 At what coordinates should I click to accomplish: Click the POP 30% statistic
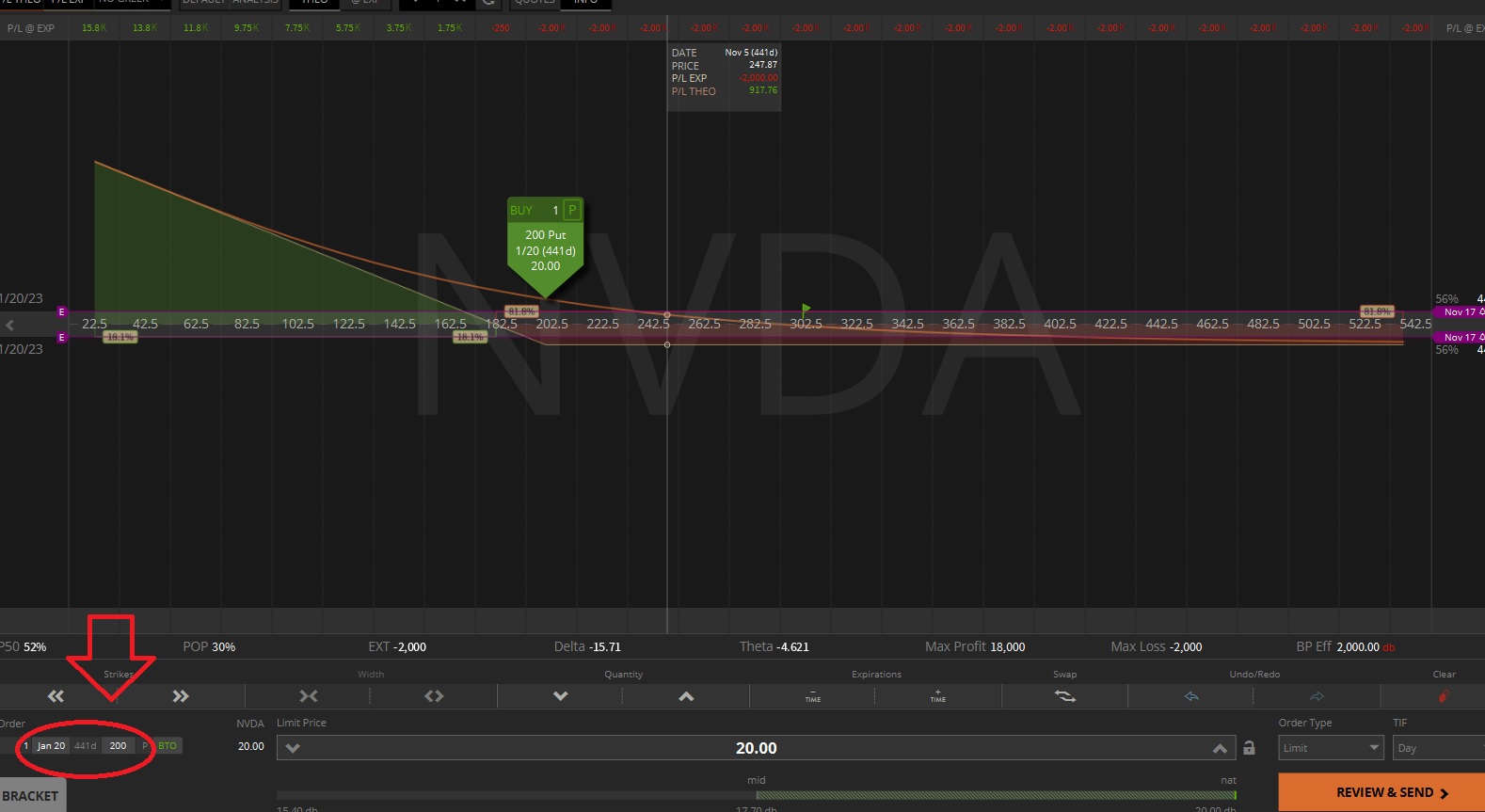coord(209,646)
